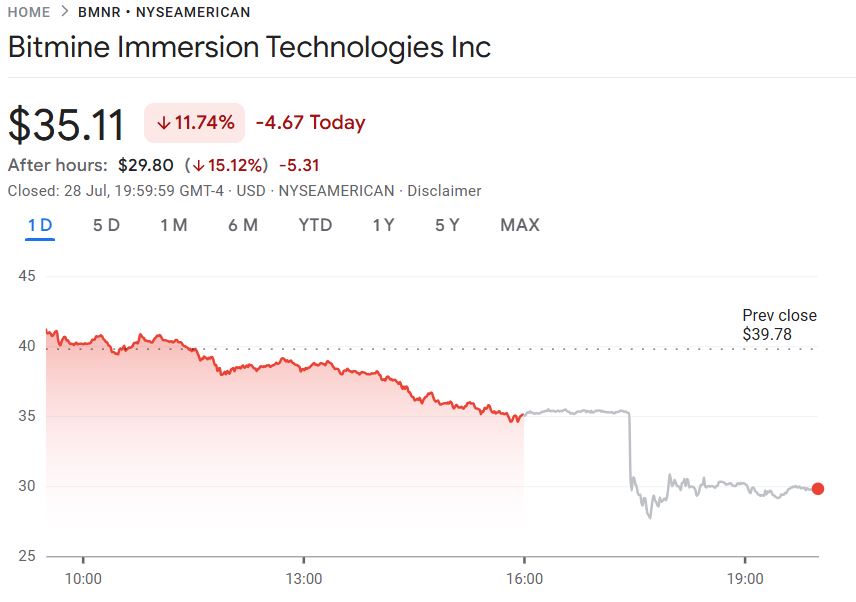This screenshot has height=602, width=856.
Task: Click the breadcrumb chevron separator
Action: (64, 13)
